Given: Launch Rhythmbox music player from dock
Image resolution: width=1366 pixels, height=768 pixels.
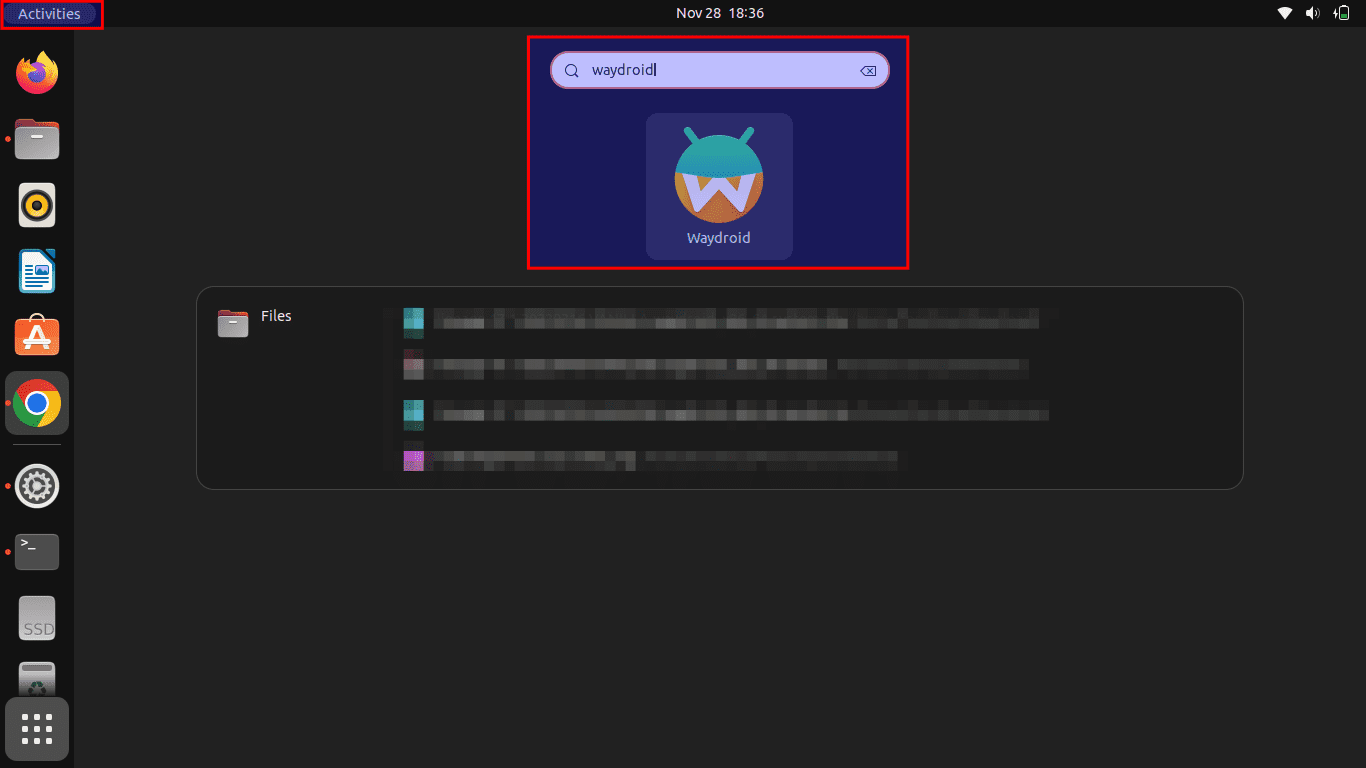Looking at the screenshot, I should [x=37, y=205].
